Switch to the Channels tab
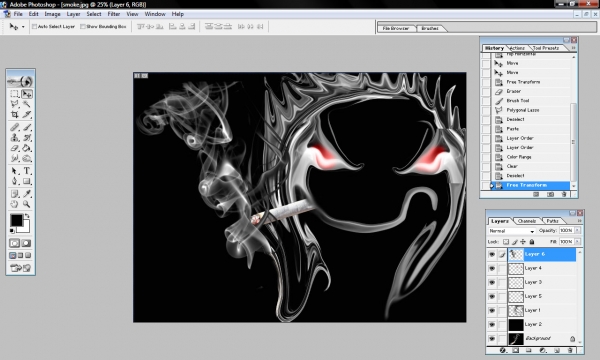The height and width of the screenshot is (360, 600). [527, 221]
